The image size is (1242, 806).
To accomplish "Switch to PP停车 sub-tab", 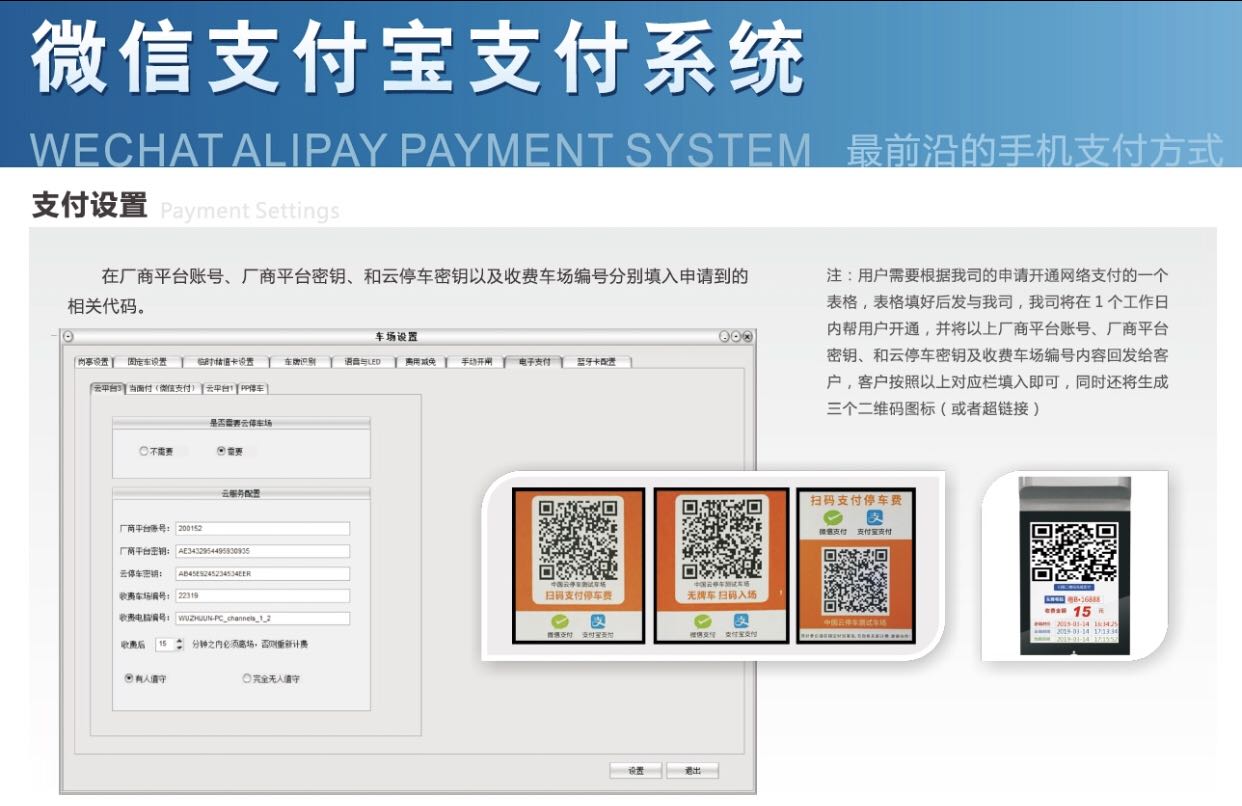I will pos(253,388).
